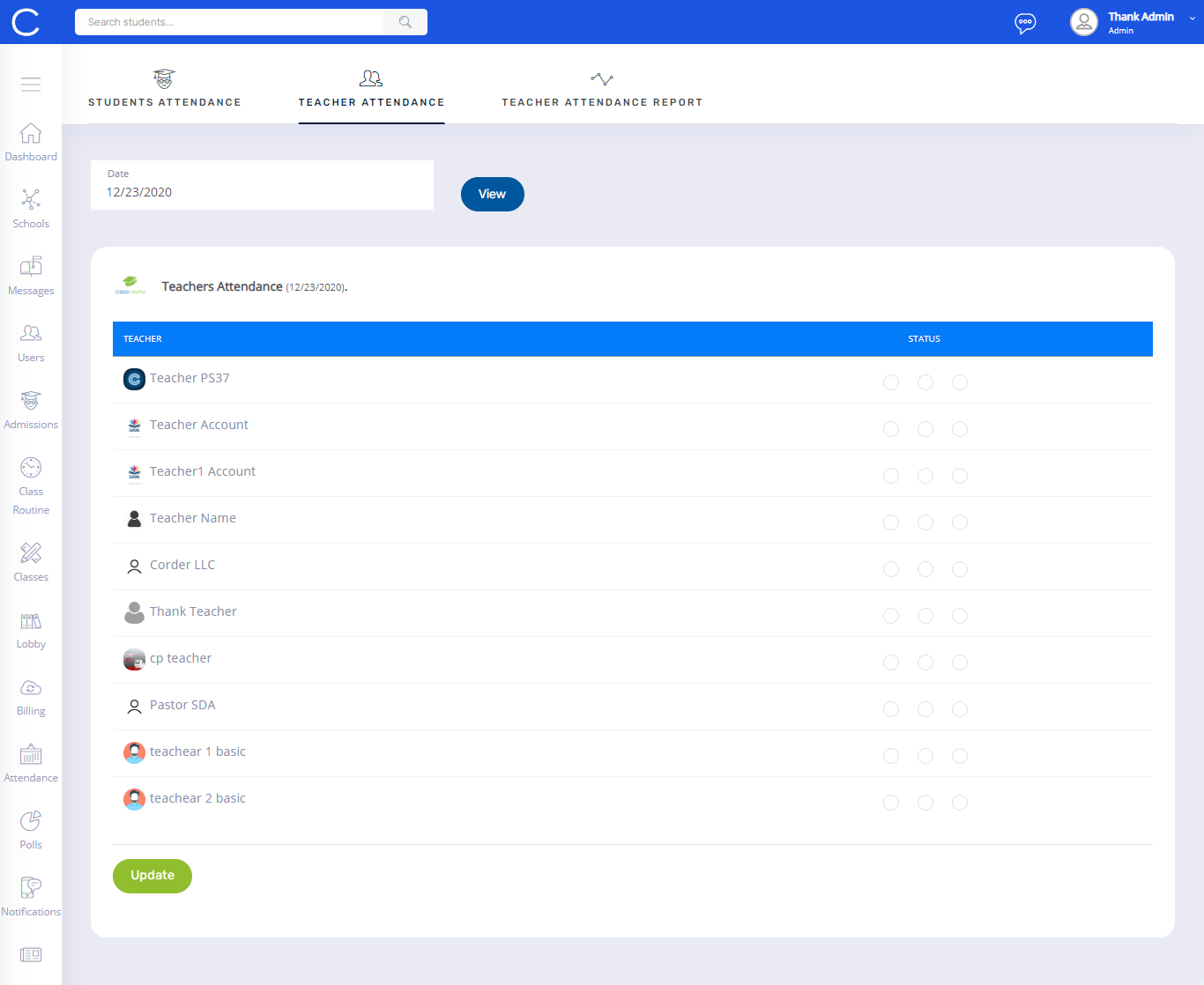Toggle the hamburger sidebar menu
Viewport: 1204px width, 985px height.
click(31, 85)
